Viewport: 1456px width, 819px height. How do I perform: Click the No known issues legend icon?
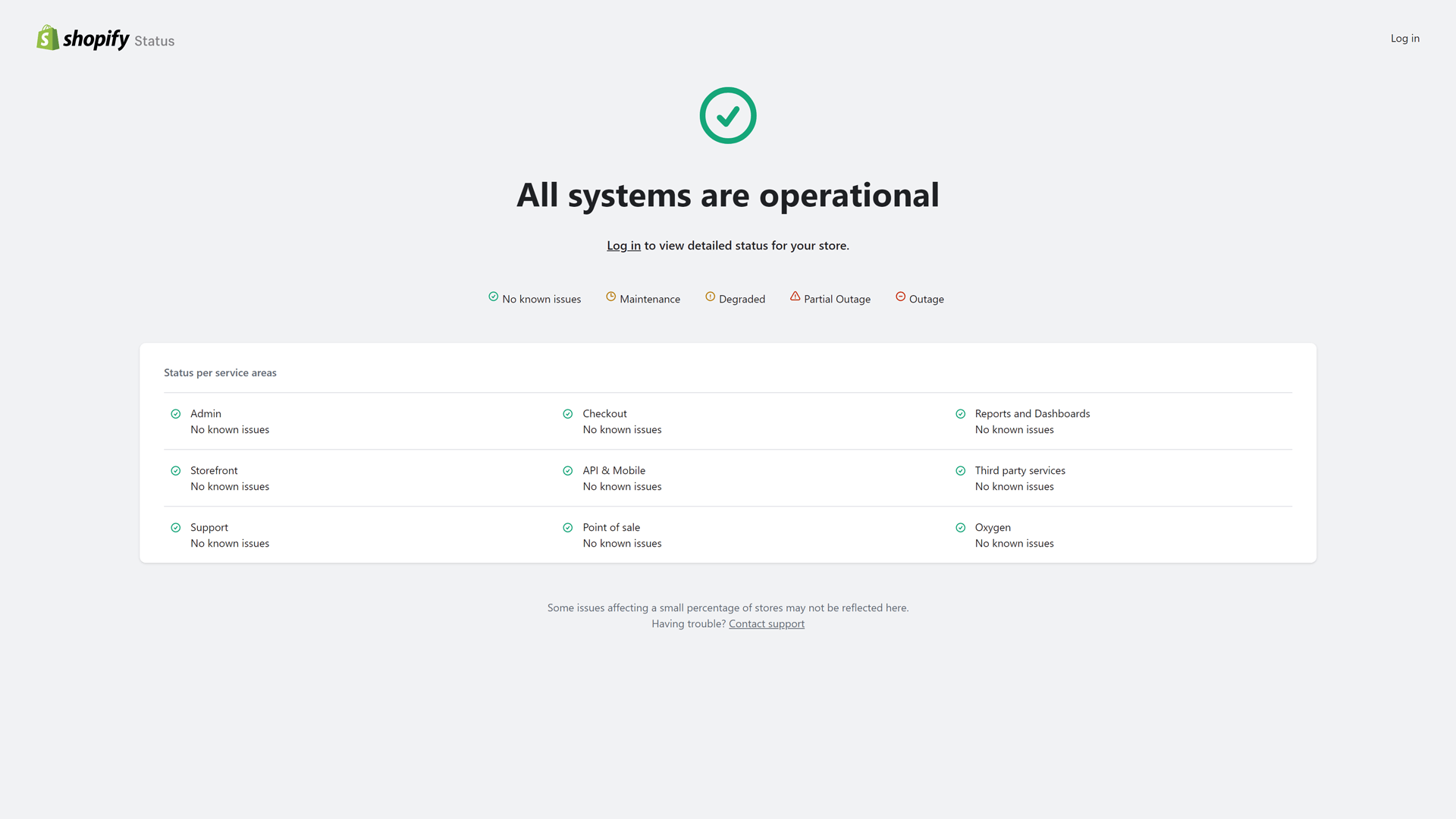(492, 297)
